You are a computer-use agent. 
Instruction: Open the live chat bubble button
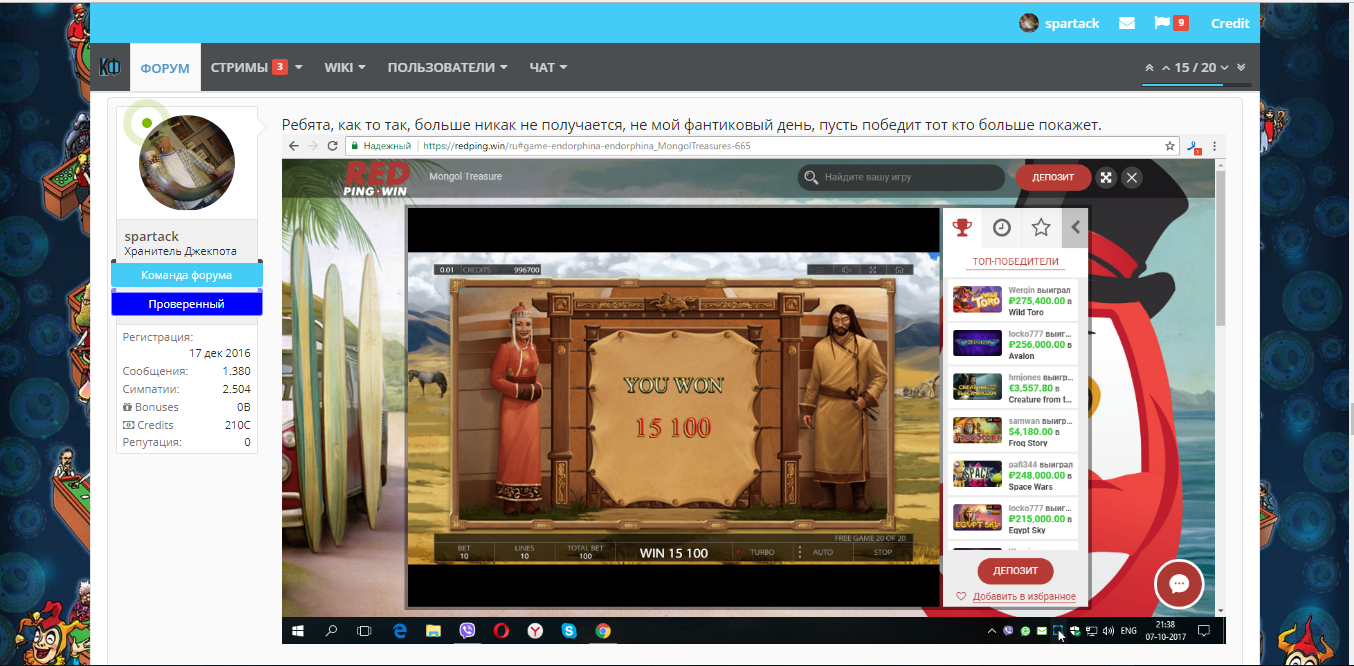click(x=1179, y=585)
